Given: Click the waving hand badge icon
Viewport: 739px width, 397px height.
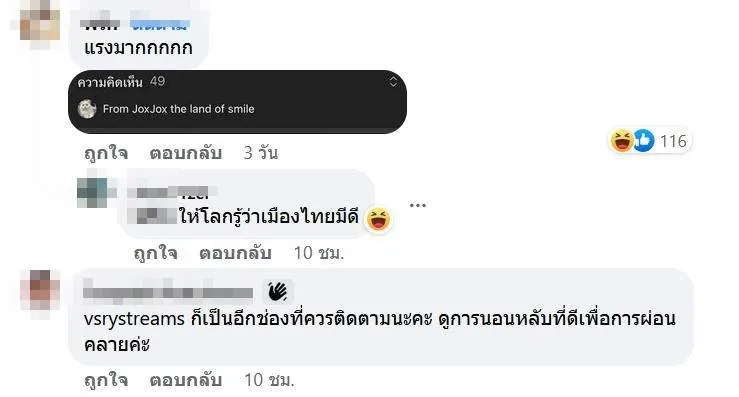Looking at the screenshot, I should pyautogui.click(x=278, y=291).
